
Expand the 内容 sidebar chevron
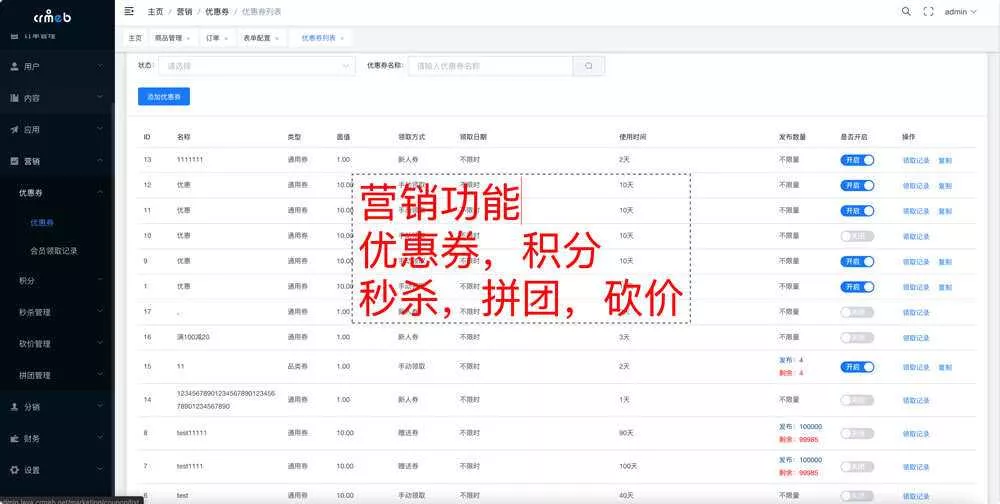[x=100, y=97]
